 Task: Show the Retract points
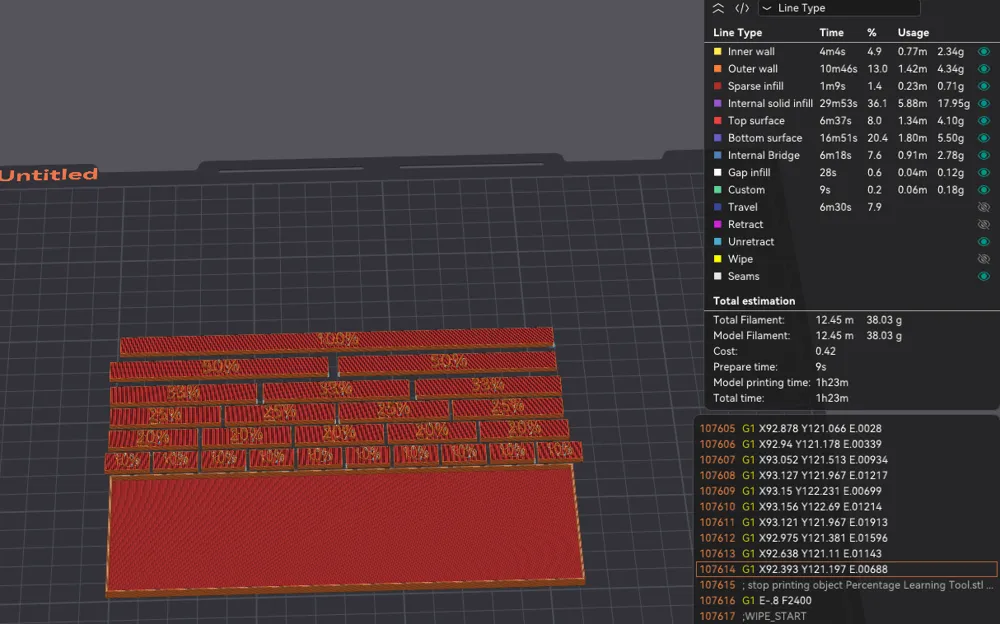[x=984, y=224]
